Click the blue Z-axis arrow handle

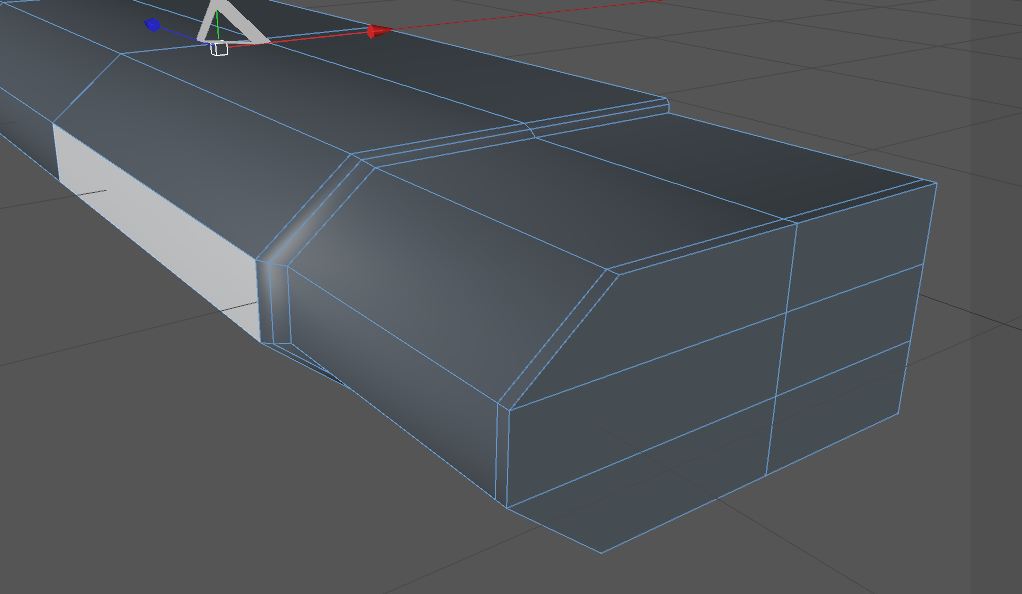point(153,25)
